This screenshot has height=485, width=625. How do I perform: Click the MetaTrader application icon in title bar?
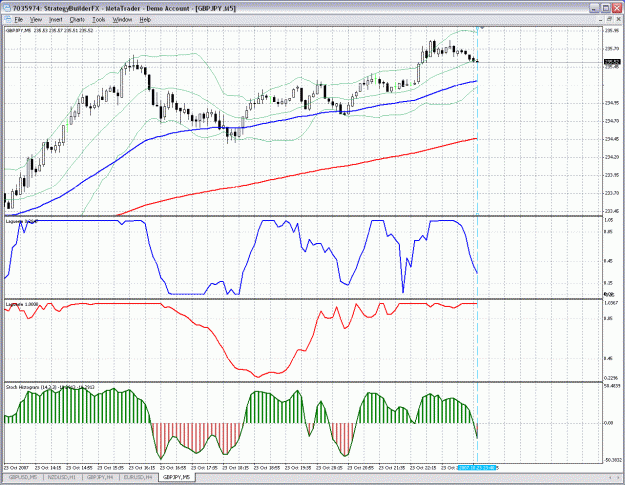[7, 8]
